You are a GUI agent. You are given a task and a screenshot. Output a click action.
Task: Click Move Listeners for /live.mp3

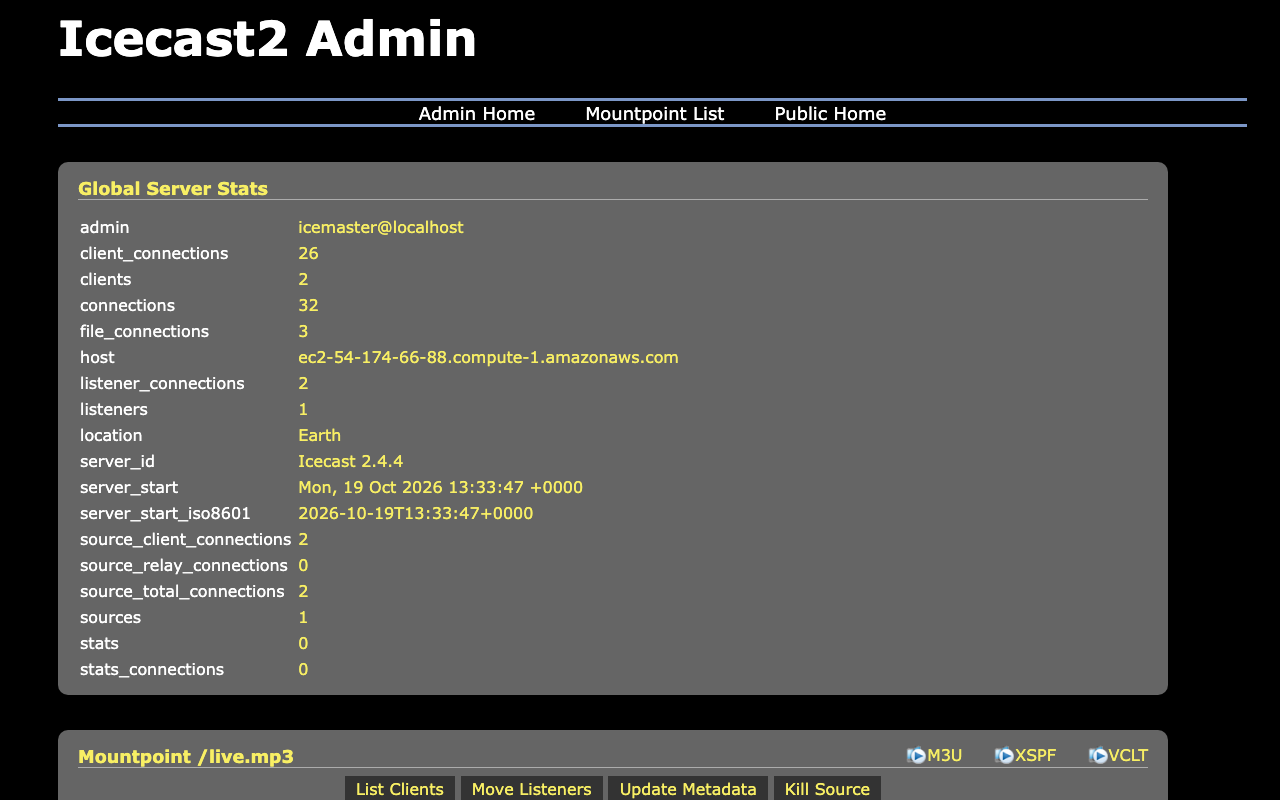point(532,789)
